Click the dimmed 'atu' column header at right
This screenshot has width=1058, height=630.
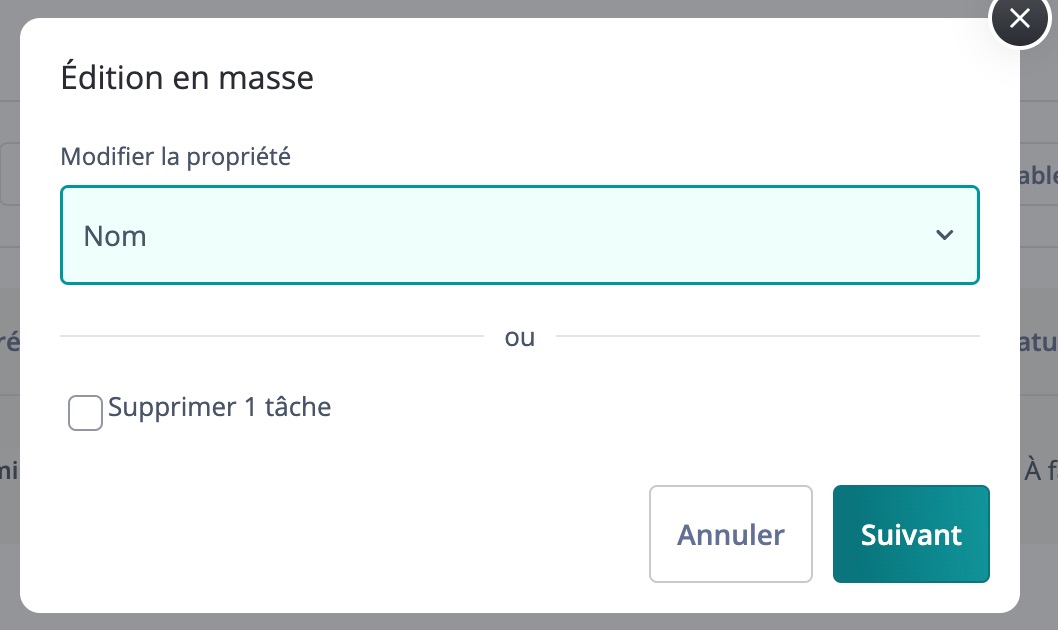tap(1038, 343)
